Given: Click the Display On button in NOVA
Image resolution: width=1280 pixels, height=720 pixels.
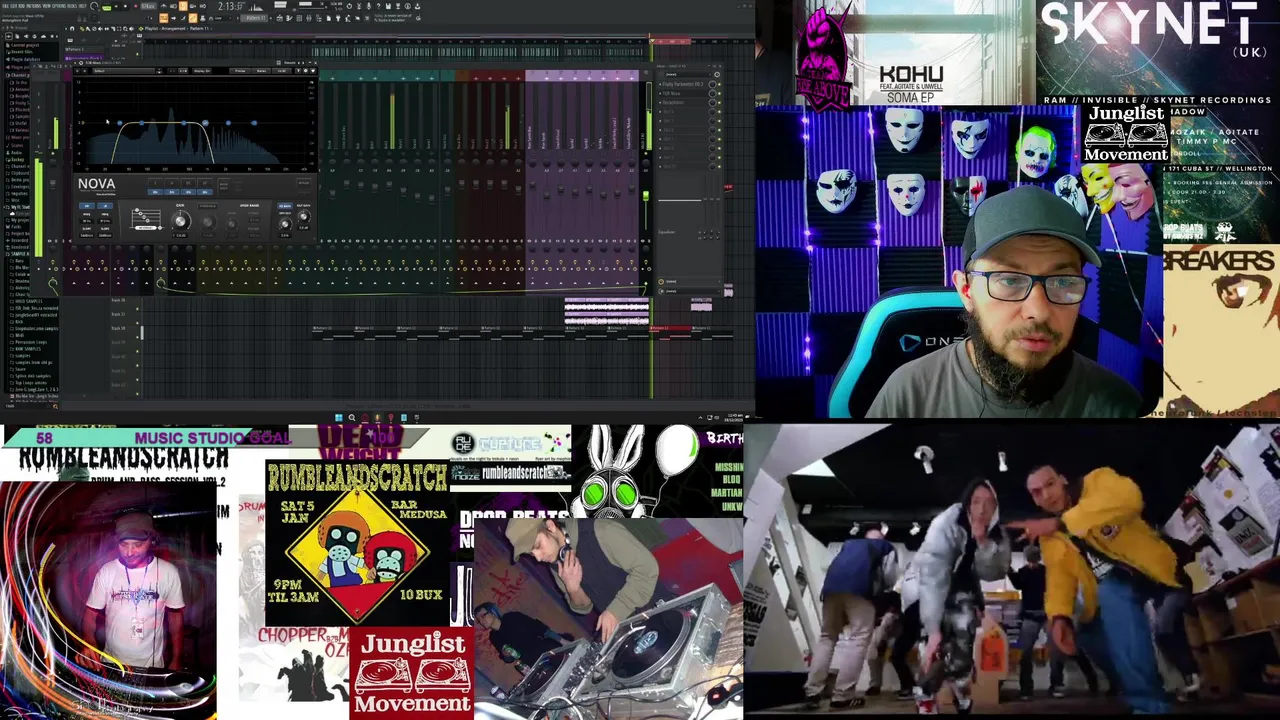Looking at the screenshot, I should (202, 71).
